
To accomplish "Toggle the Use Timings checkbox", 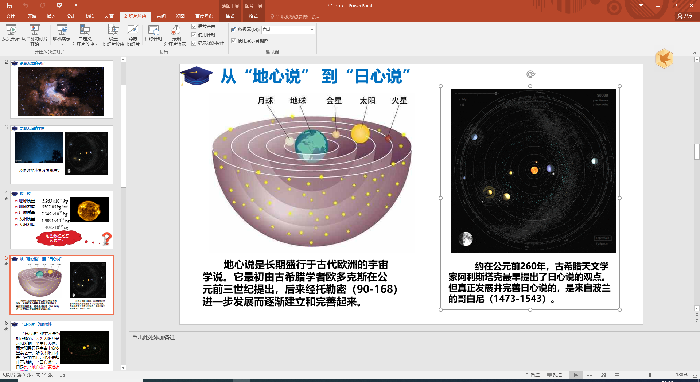I will click(193, 35).
